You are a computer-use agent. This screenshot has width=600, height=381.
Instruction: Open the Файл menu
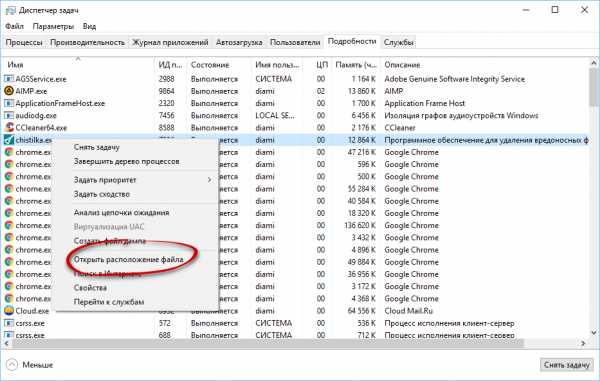point(15,26)
